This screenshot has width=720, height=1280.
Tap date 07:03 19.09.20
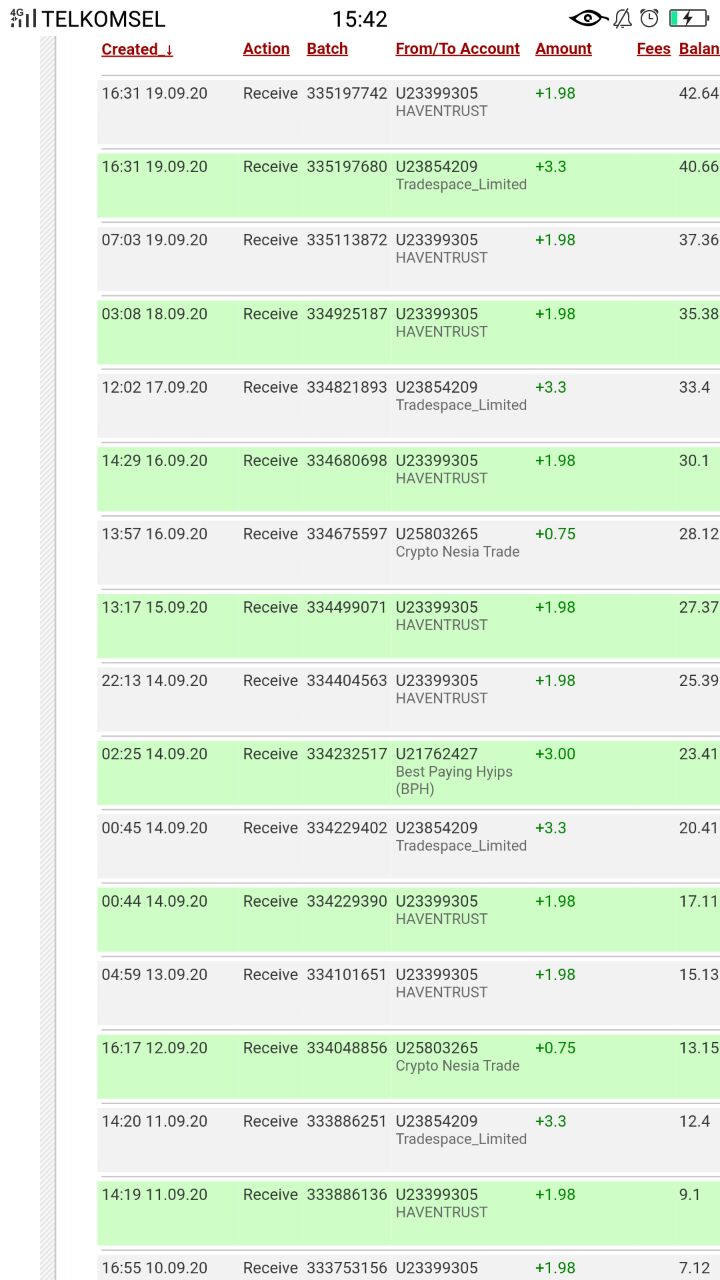point(155,240)
